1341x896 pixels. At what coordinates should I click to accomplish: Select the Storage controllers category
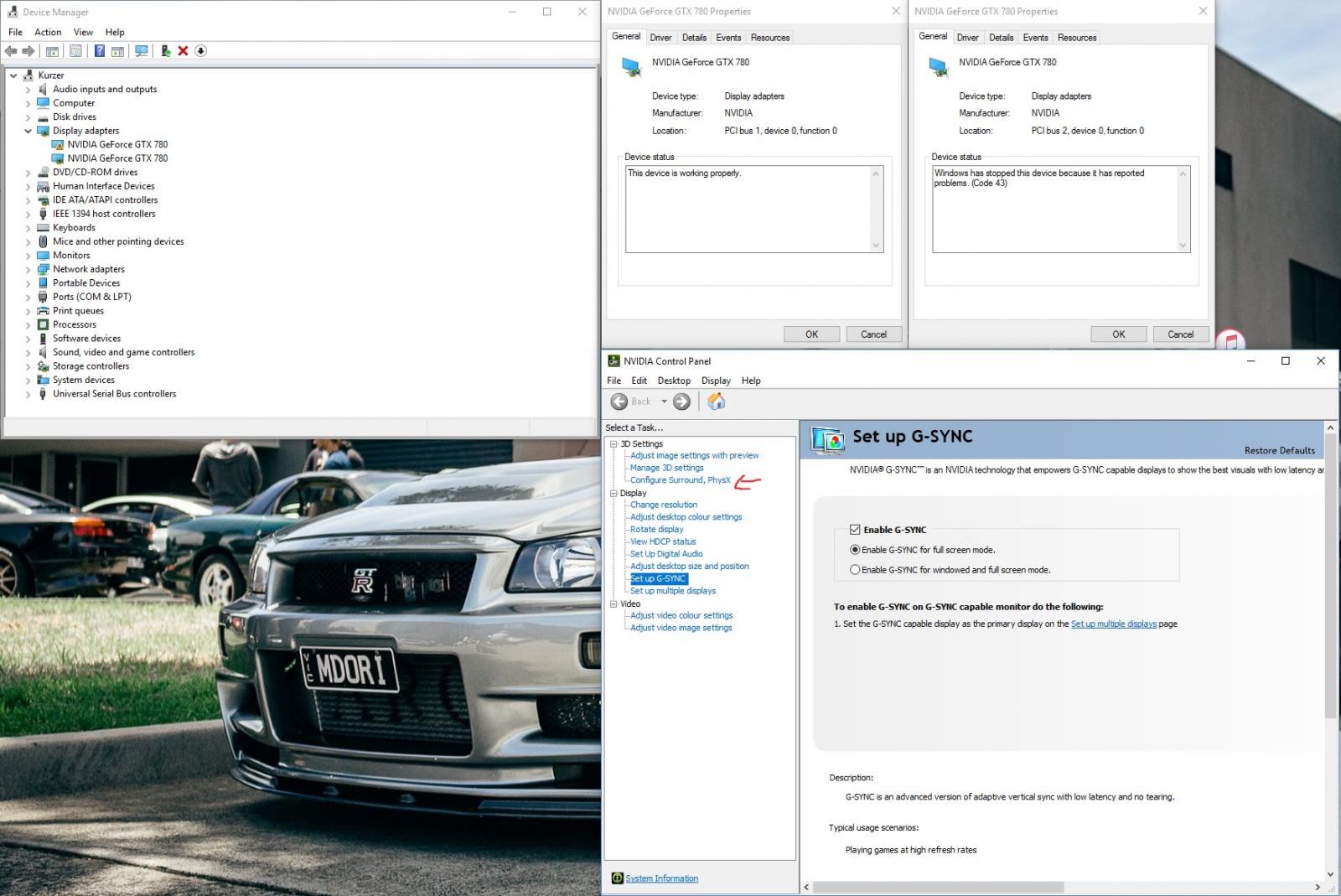(91, 365)
